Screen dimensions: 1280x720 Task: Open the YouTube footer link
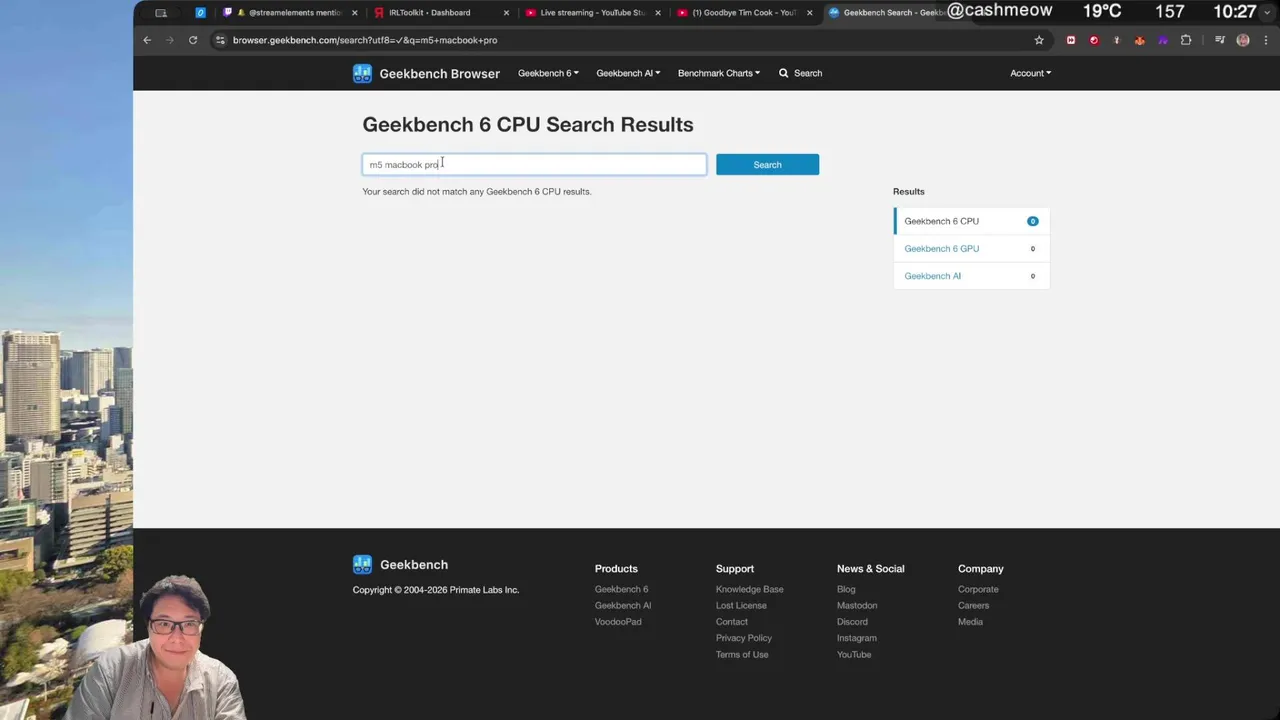pos(854,655)
